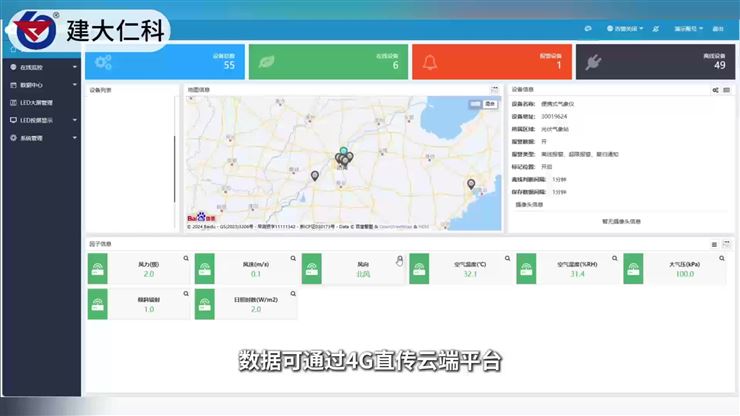Click the gears icon on the 55 devices card
The height and width of the screenshot is (416, 740).
click(x=103, y=62)
